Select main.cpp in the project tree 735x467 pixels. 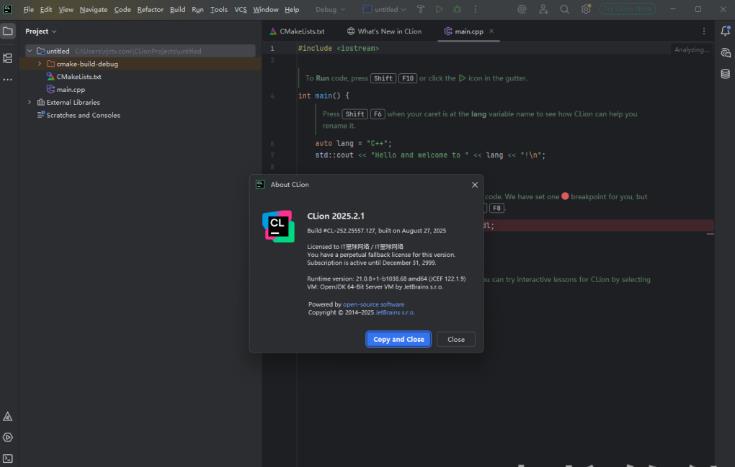click(x=70, y=89)
